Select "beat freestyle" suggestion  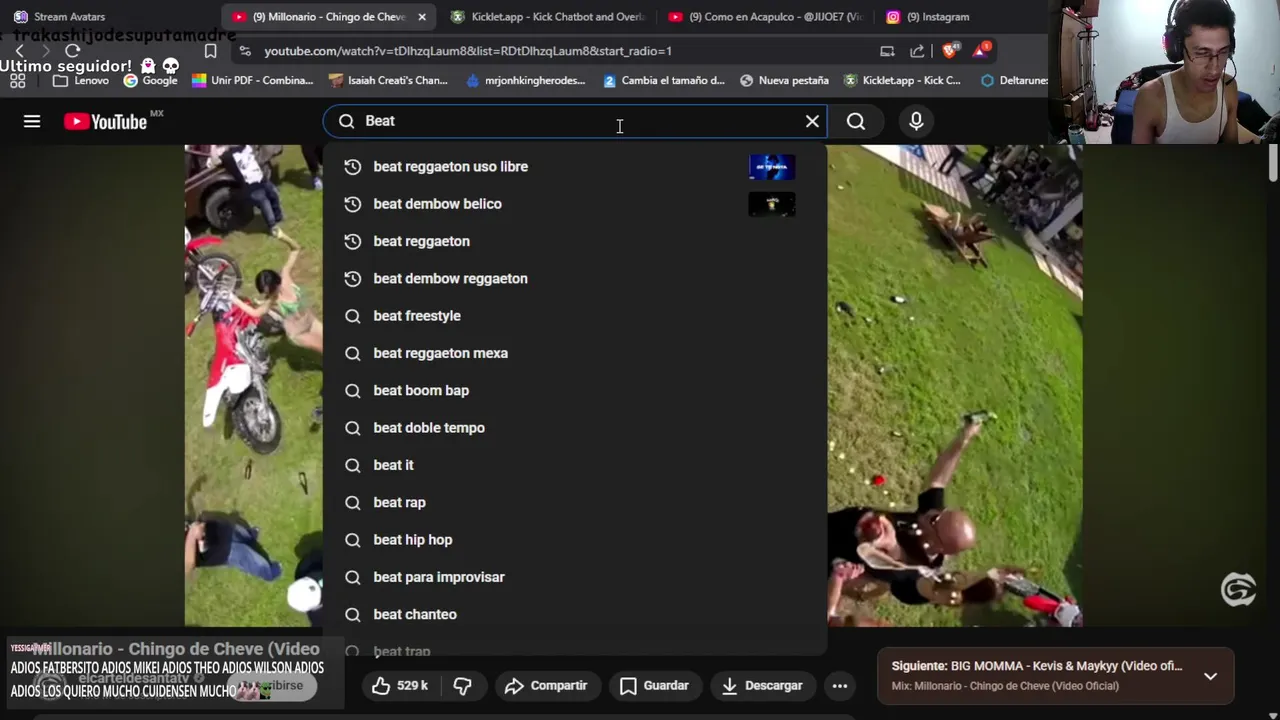(x=575, y=316)
